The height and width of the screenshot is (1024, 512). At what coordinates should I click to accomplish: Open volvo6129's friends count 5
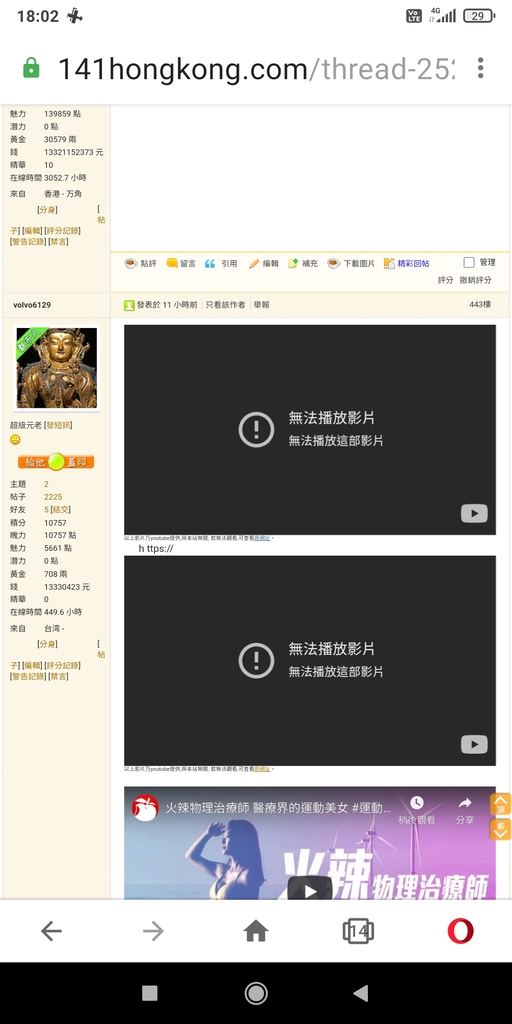(x=46, y=509)
